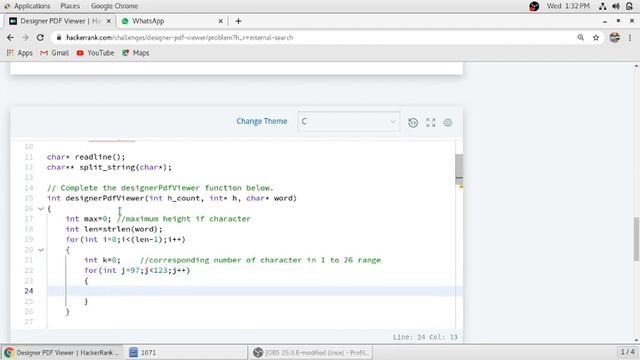Go forward to next page
This screenshot has height=360, width=640.
coord(25,38)
